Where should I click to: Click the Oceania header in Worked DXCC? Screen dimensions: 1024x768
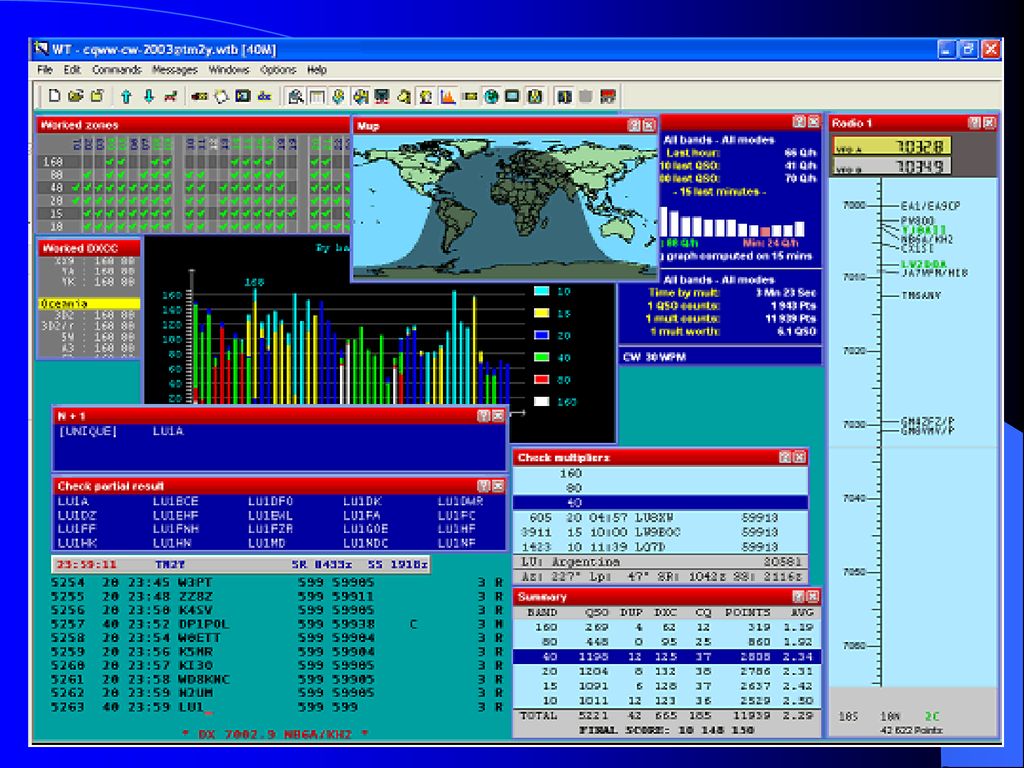[89, 304]
